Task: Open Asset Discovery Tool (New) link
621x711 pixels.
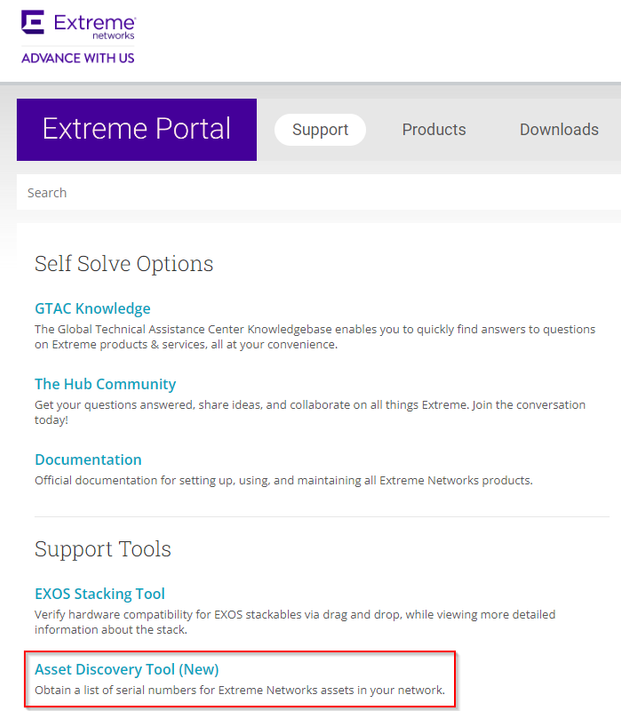Action: pyautogui.click(x=126, y=669)
